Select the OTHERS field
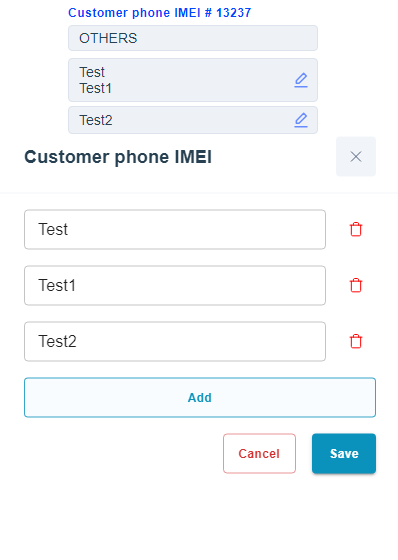 193,38
